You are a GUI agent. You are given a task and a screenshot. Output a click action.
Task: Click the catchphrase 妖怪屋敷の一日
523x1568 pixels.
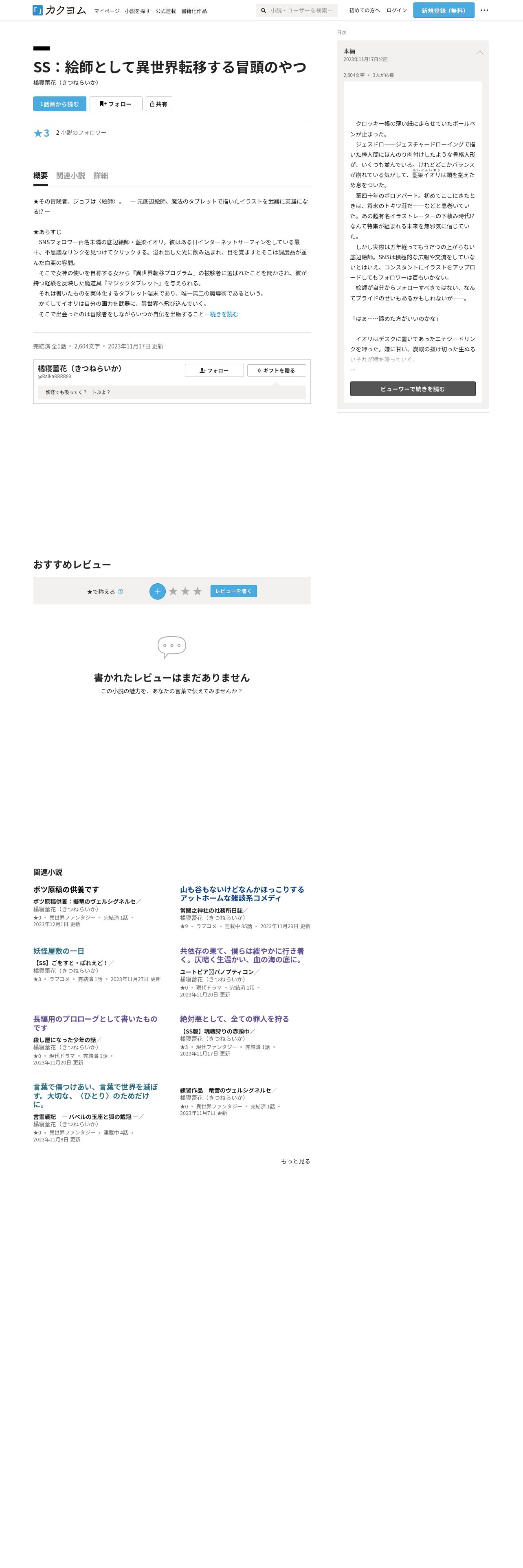coord(59,951)
